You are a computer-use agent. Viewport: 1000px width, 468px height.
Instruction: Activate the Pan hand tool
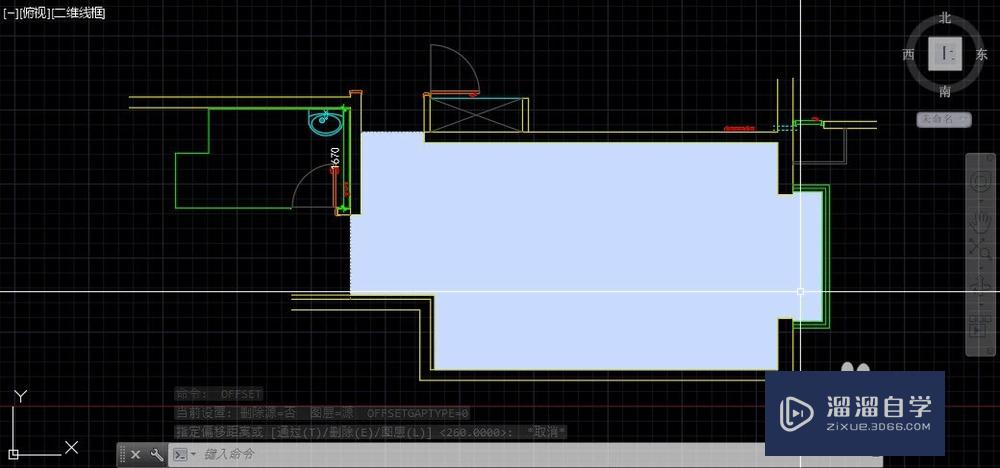[982, 221]
